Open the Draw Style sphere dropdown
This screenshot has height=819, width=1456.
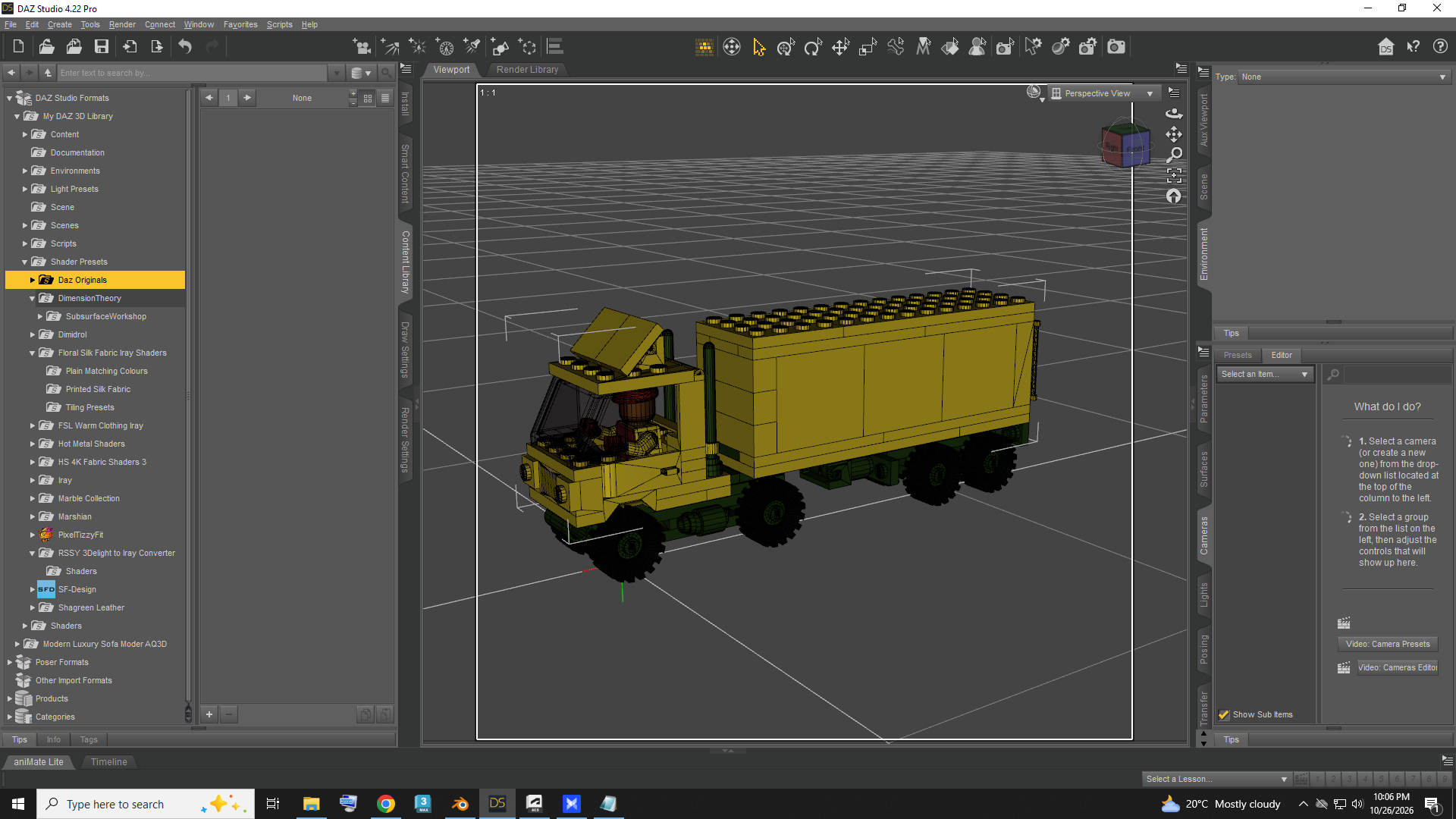click(1035, 93)
